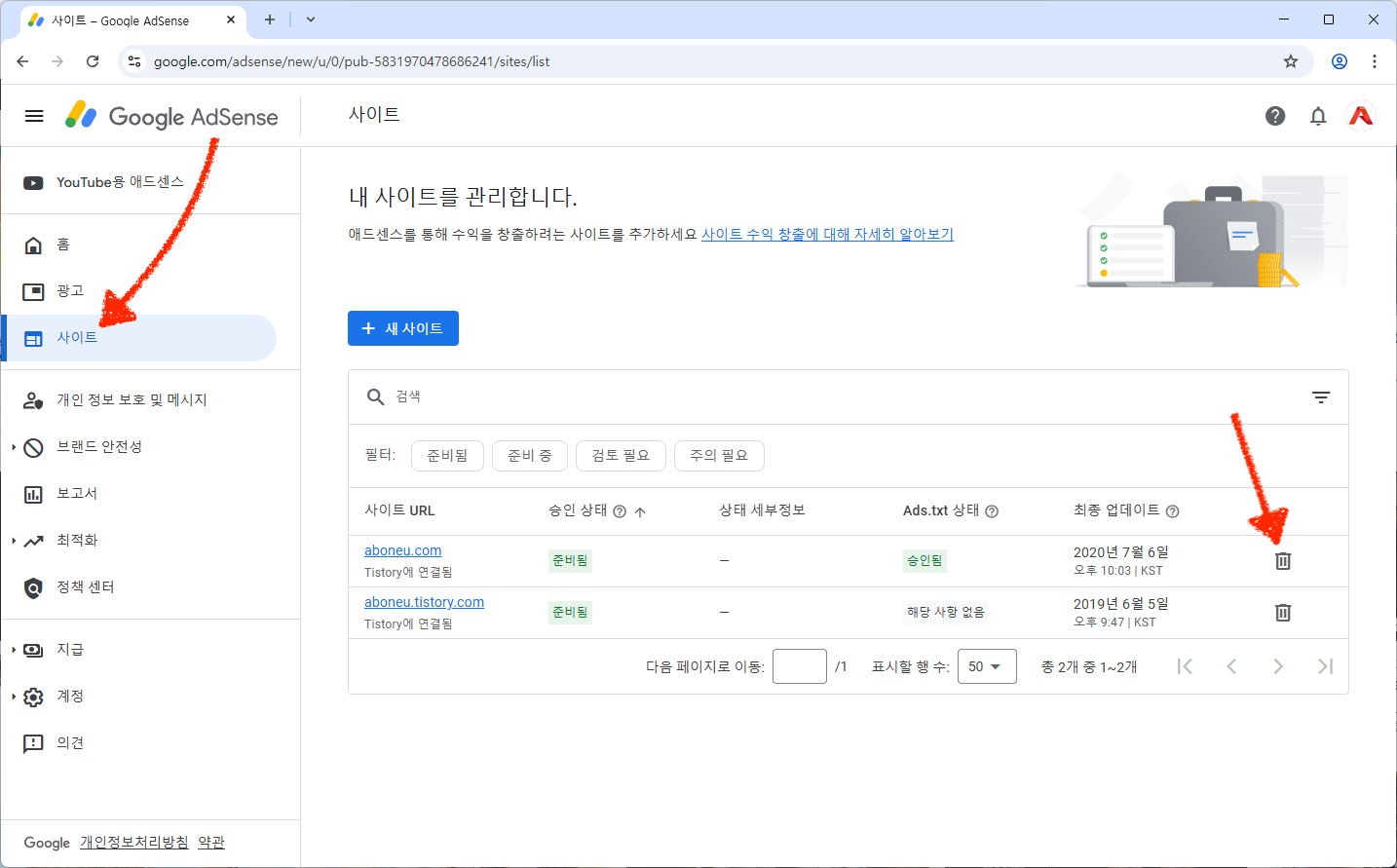This screenshot has width=1397, height=868.
Task: Toggle the 준비됨 filter chip
Action: coord(447,456)
